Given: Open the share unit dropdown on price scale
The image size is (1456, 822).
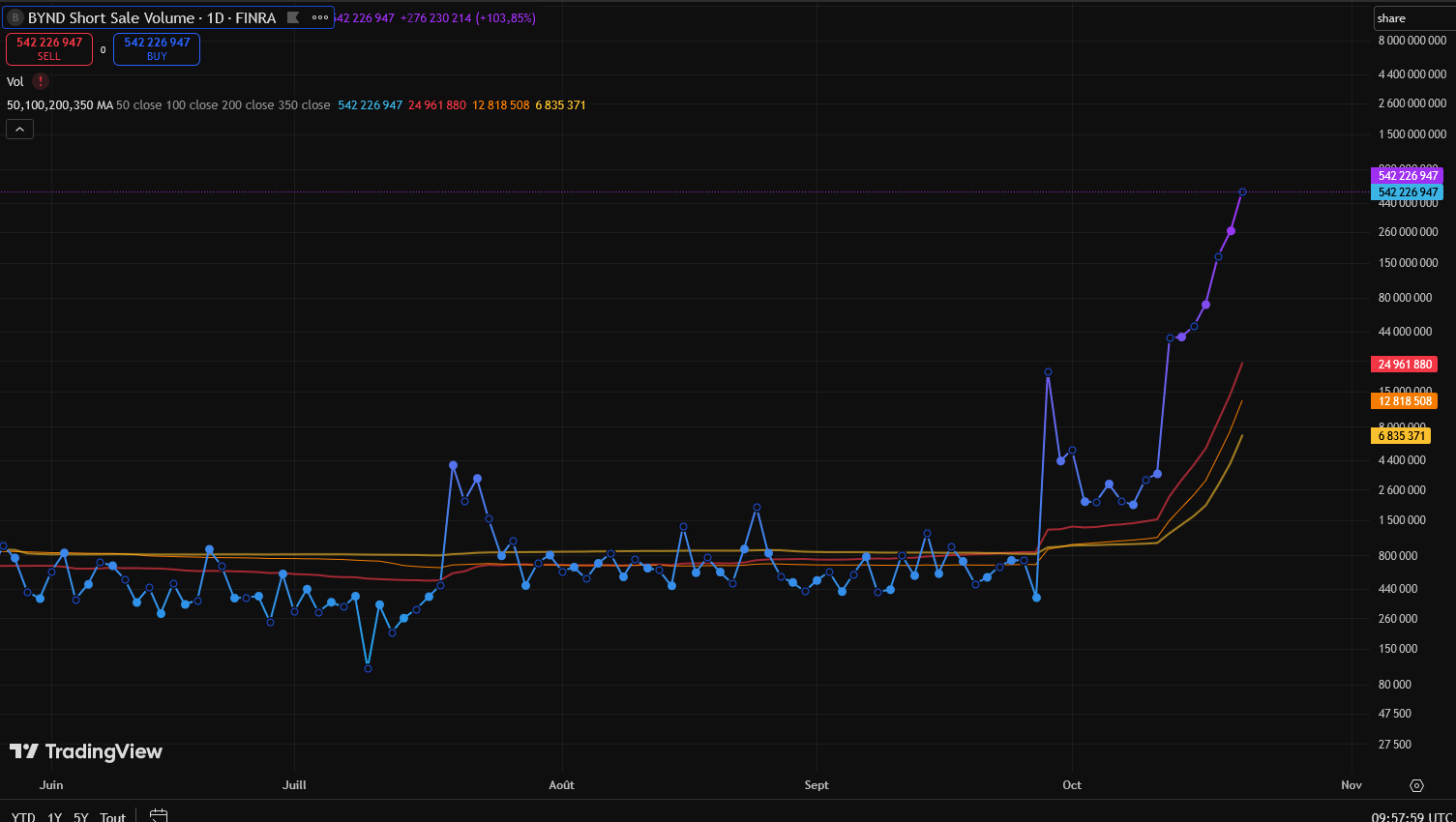Looking at the screenshot, I should pos(1412,18).
